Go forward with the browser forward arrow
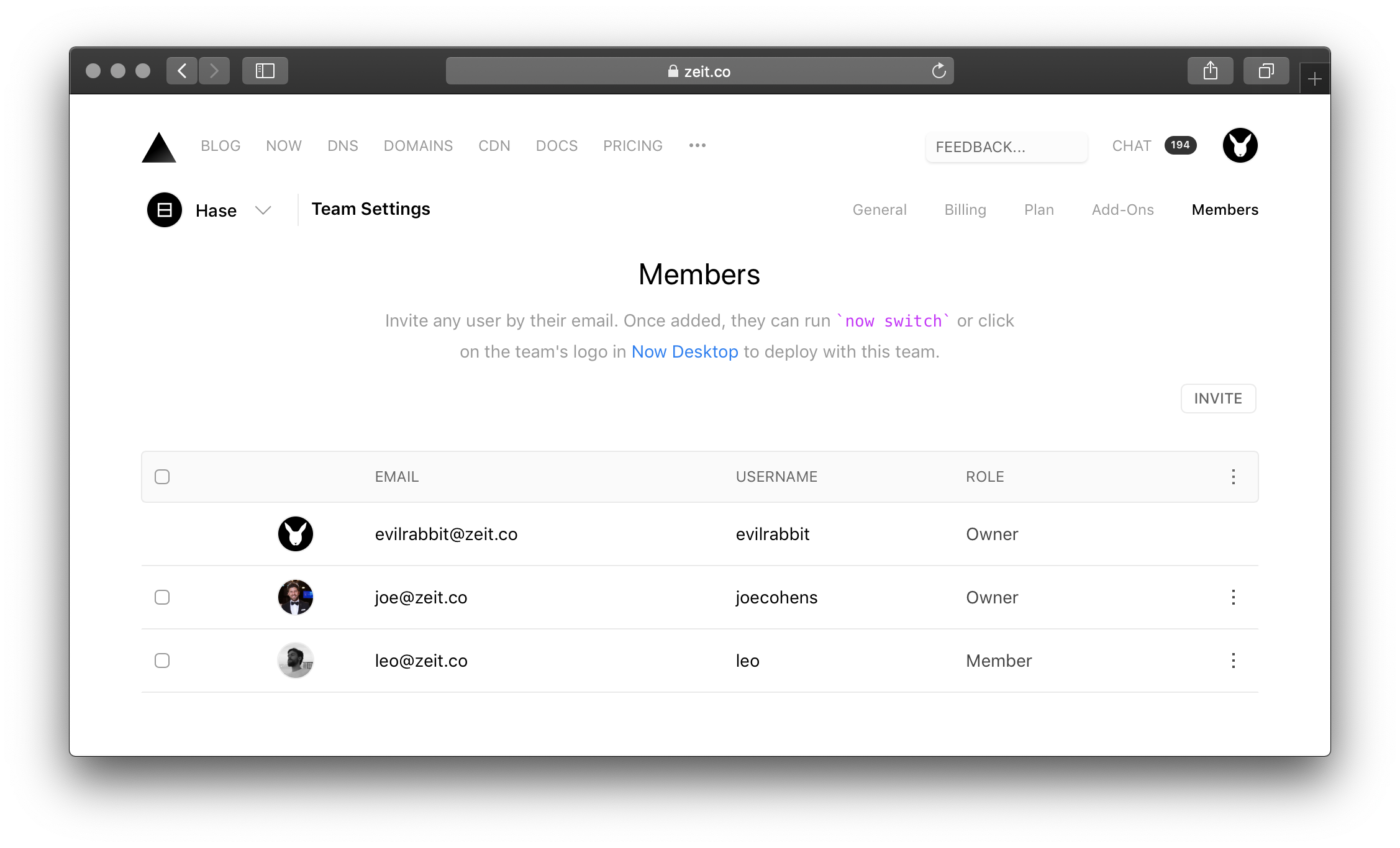This screenshot has width=1400, height=848. click(x=214, y=71)
